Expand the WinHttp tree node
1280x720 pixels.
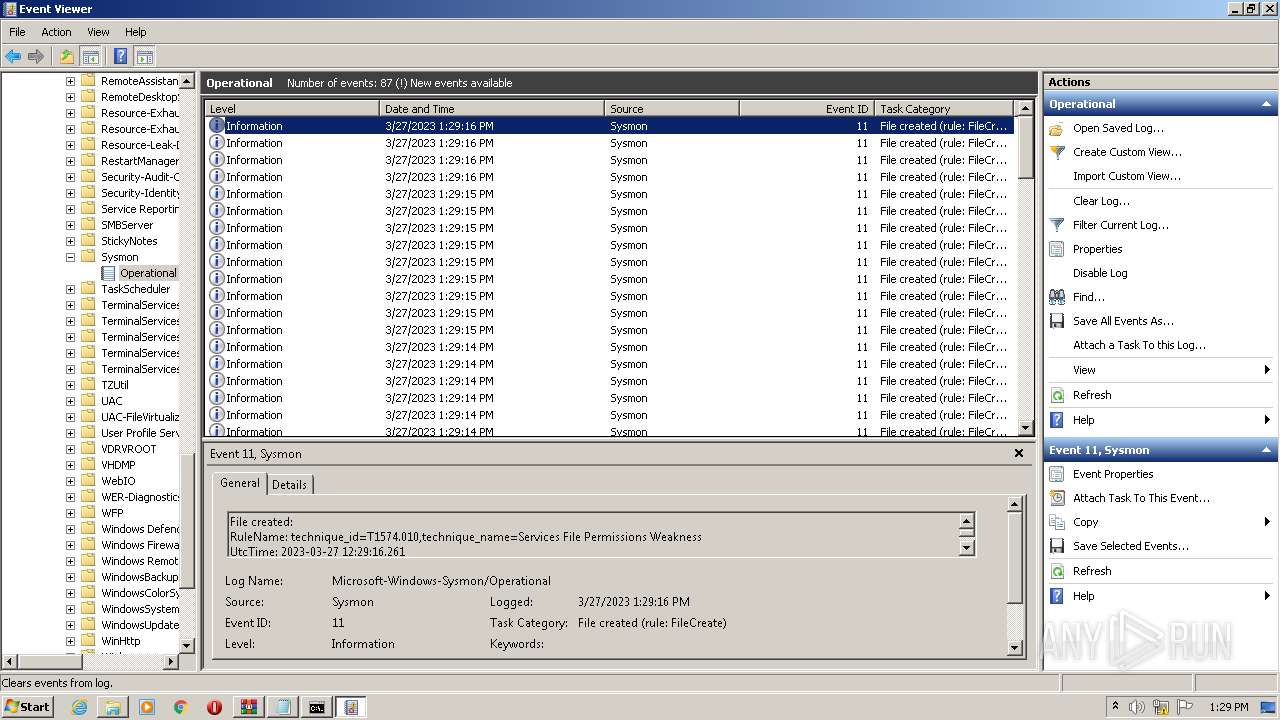(70, 641)
